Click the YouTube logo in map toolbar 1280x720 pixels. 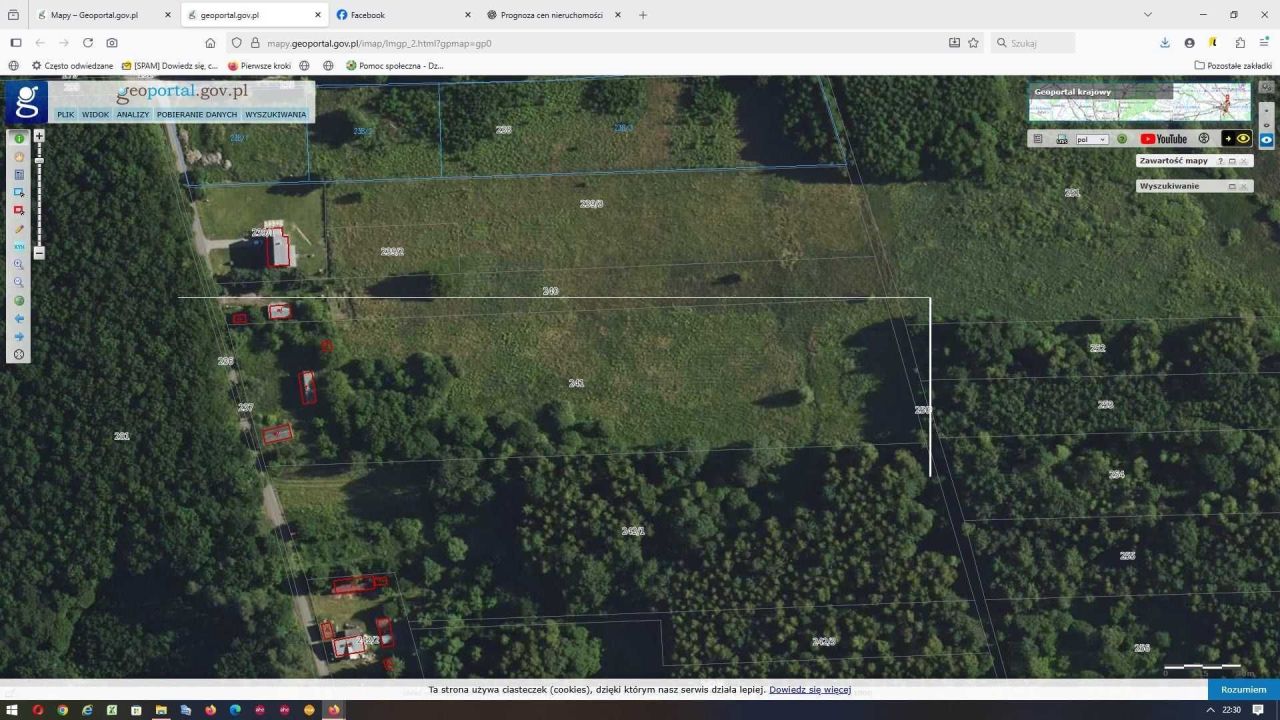click(1164, 139)
